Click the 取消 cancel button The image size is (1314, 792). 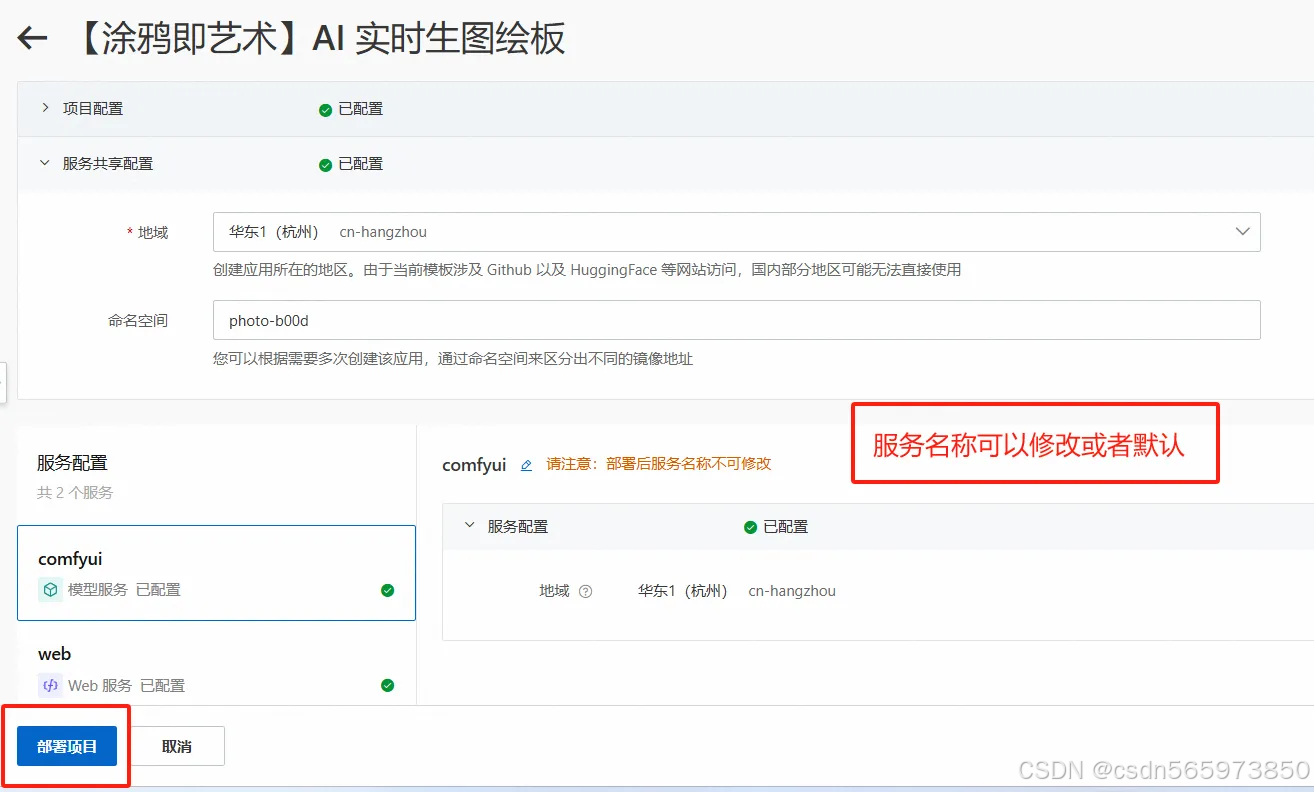coord(177,745)
